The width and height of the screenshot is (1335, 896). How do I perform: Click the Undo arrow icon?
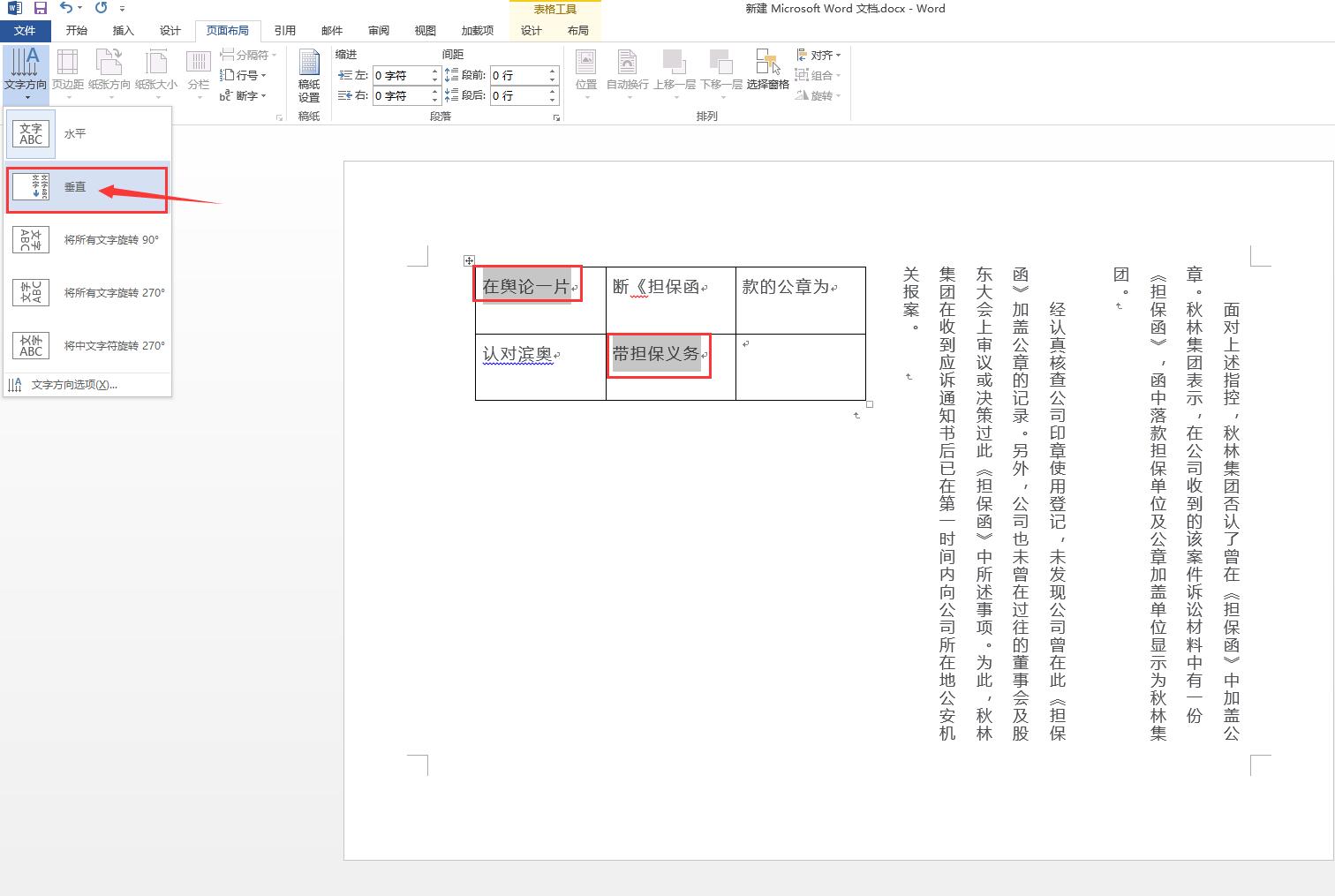(66, 8)
